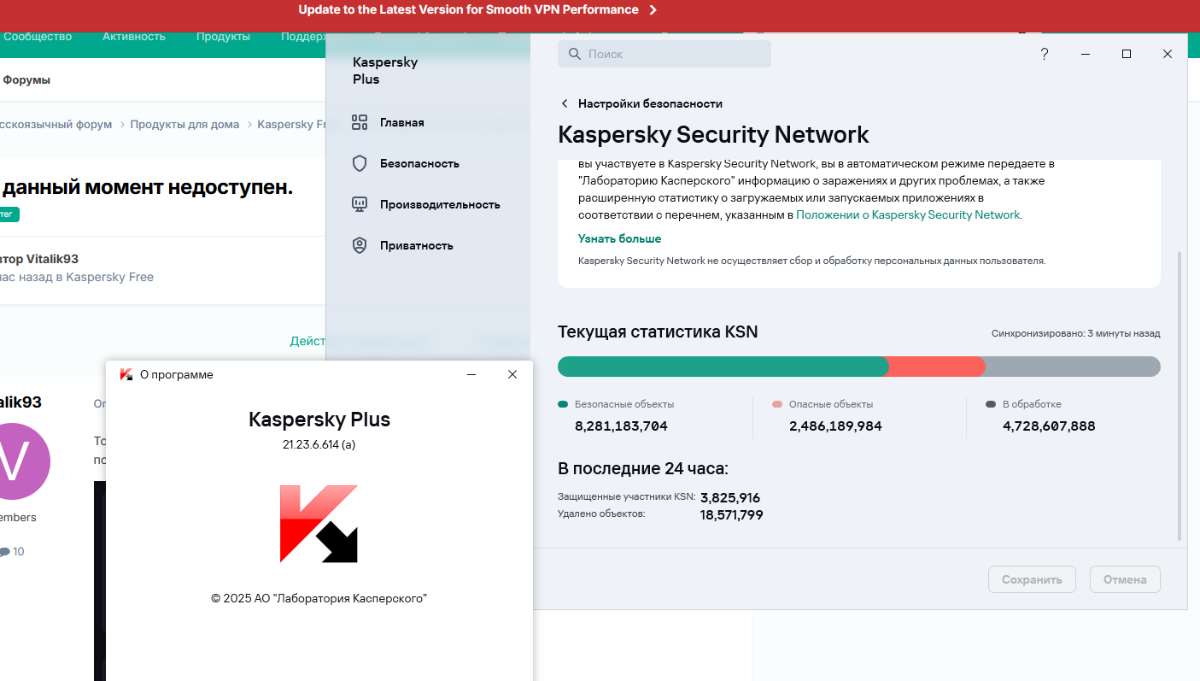The height and width of the screenshot is (681, 1200).
Task: Click the Безопасность shield icon
Action: [360, 163]
